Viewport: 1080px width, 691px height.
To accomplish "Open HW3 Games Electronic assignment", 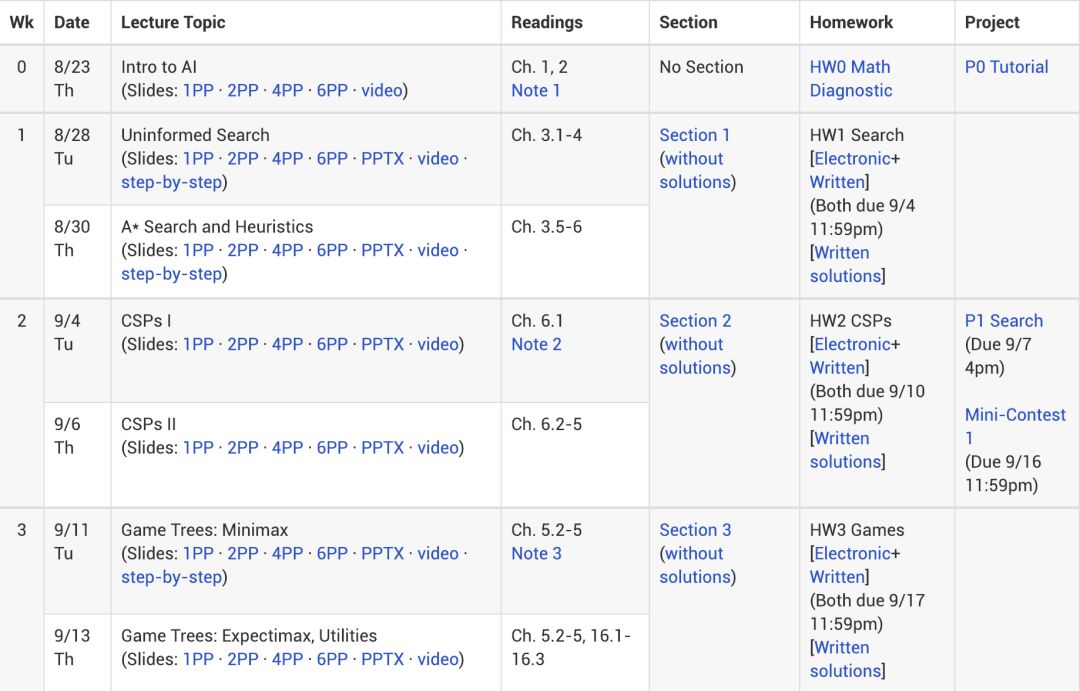I will click(x=852, y=553).
